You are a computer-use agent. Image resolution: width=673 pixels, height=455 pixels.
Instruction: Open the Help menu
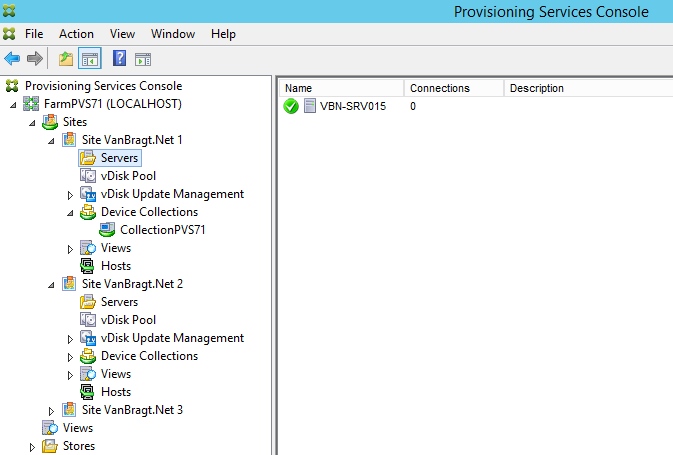(223, 34)
